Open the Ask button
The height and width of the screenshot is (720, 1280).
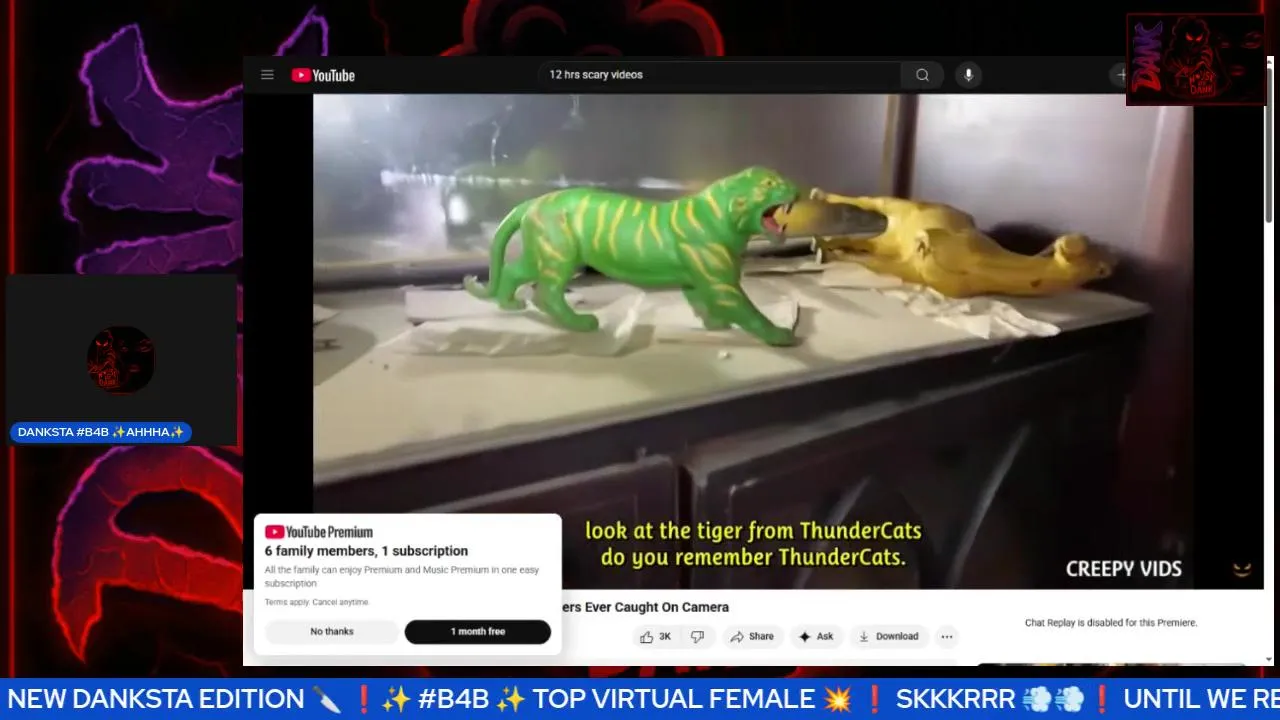[816, 636]
